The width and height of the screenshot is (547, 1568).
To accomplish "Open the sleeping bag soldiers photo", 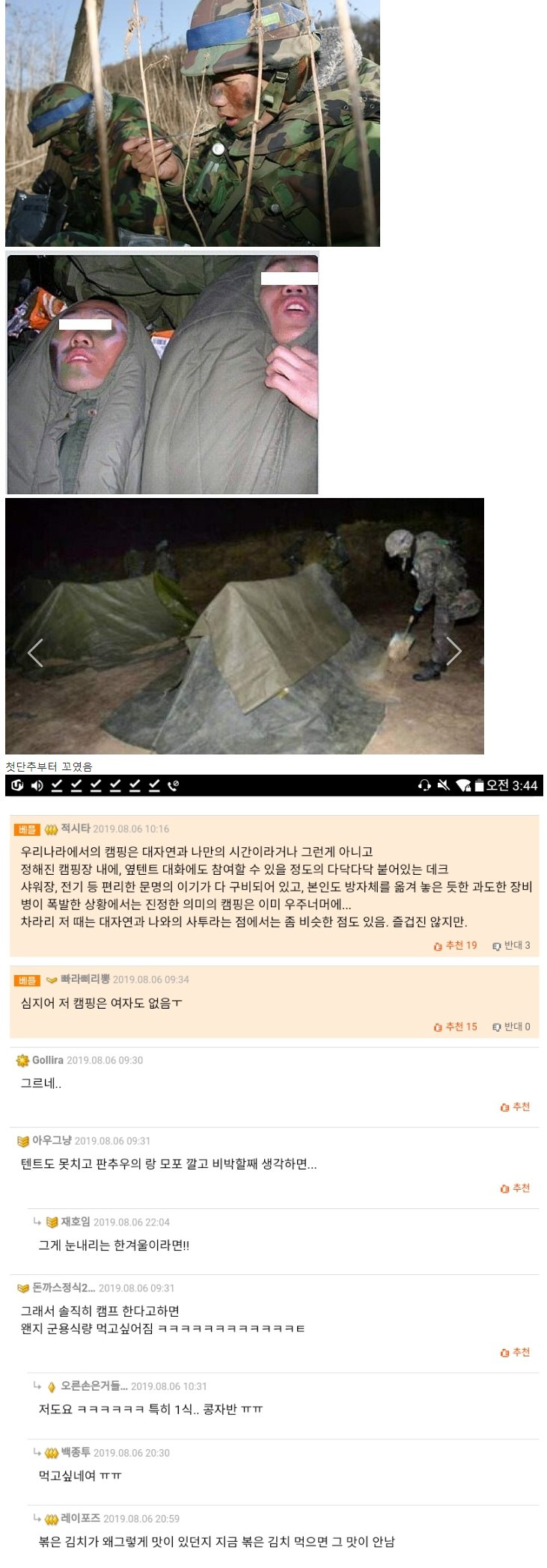I will [162, 373].
